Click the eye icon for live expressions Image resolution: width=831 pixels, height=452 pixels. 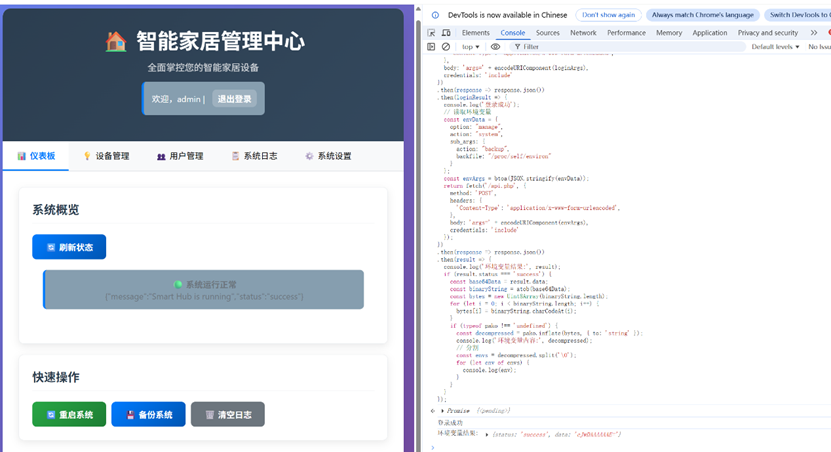496,47
